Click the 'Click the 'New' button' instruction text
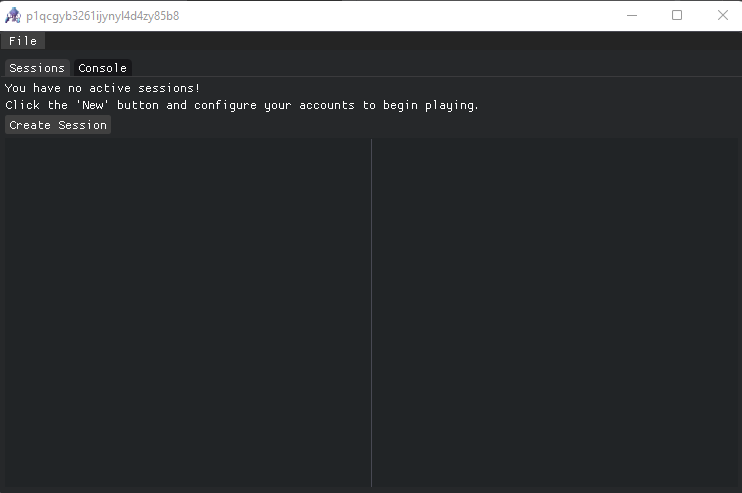The height and width of the screenshot is (493, 742). [x=242, y=105]
